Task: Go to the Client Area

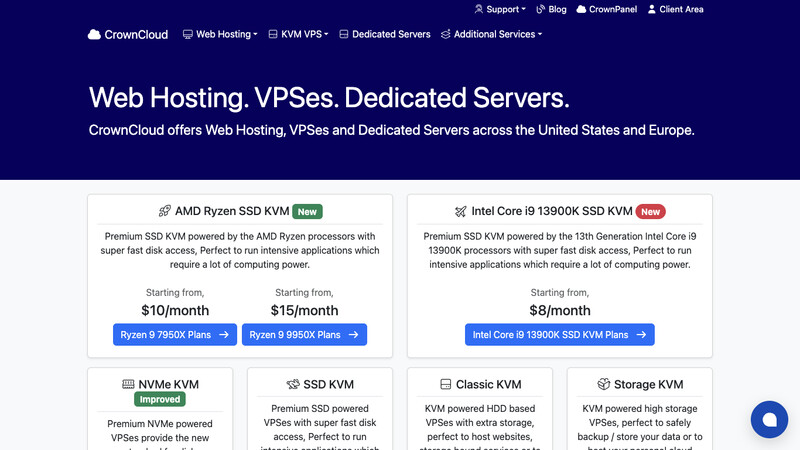Action: click(x=675, y=9)
